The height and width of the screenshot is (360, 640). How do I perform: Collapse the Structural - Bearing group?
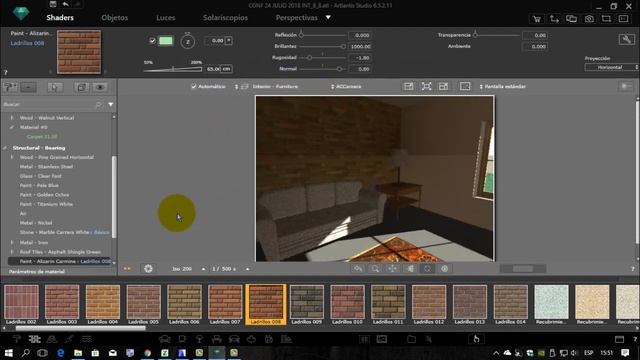(5, 148)
